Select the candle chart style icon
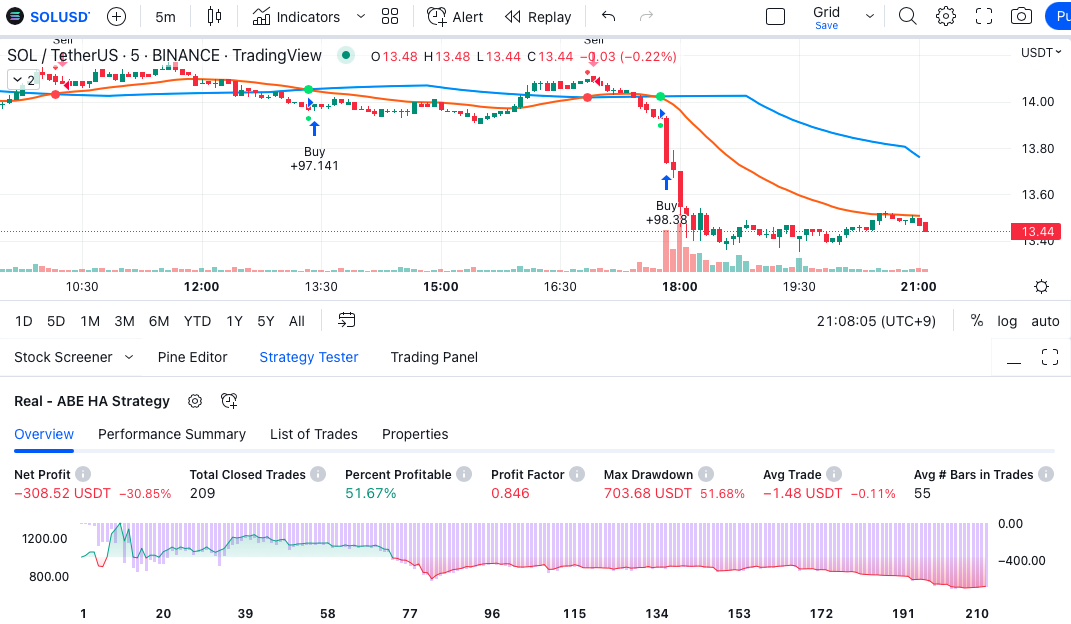The width and height of the screenshot is (1071, 624). [214, 16]
